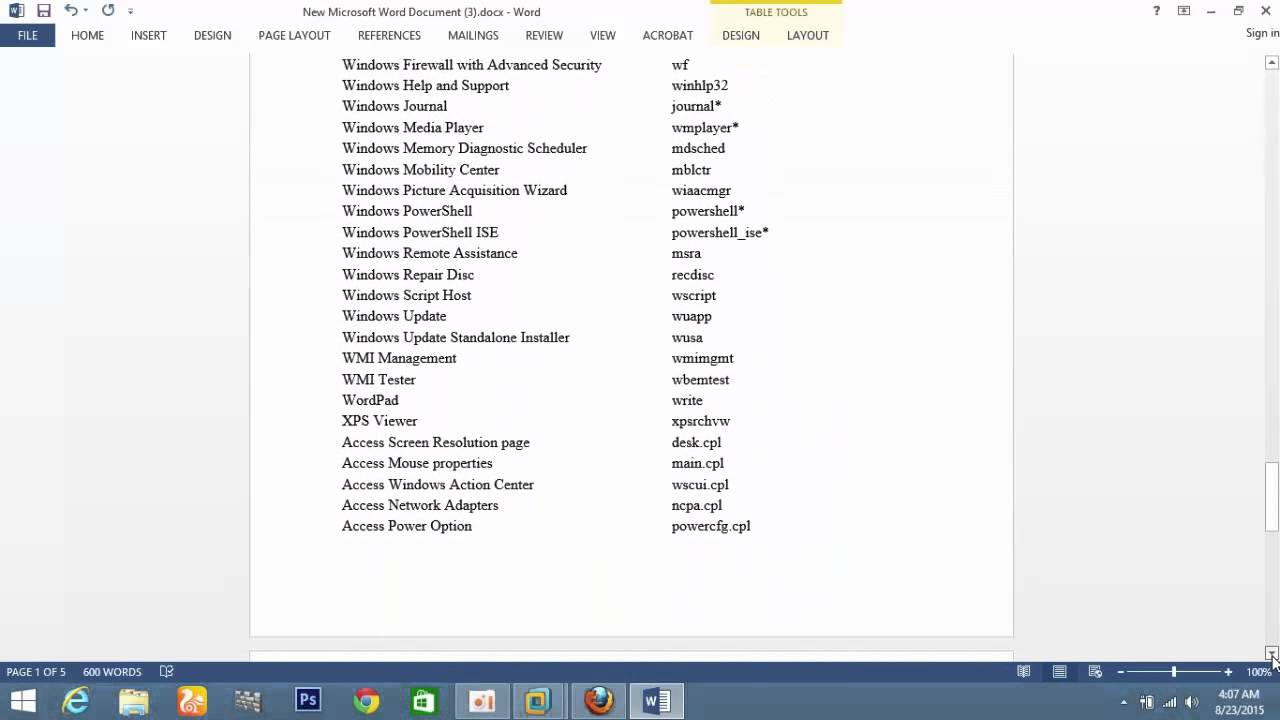The height and width of the screenshot is (720, 1280).
Task: Click the zoom slider handle
Action: click(x=1174, y=672)
